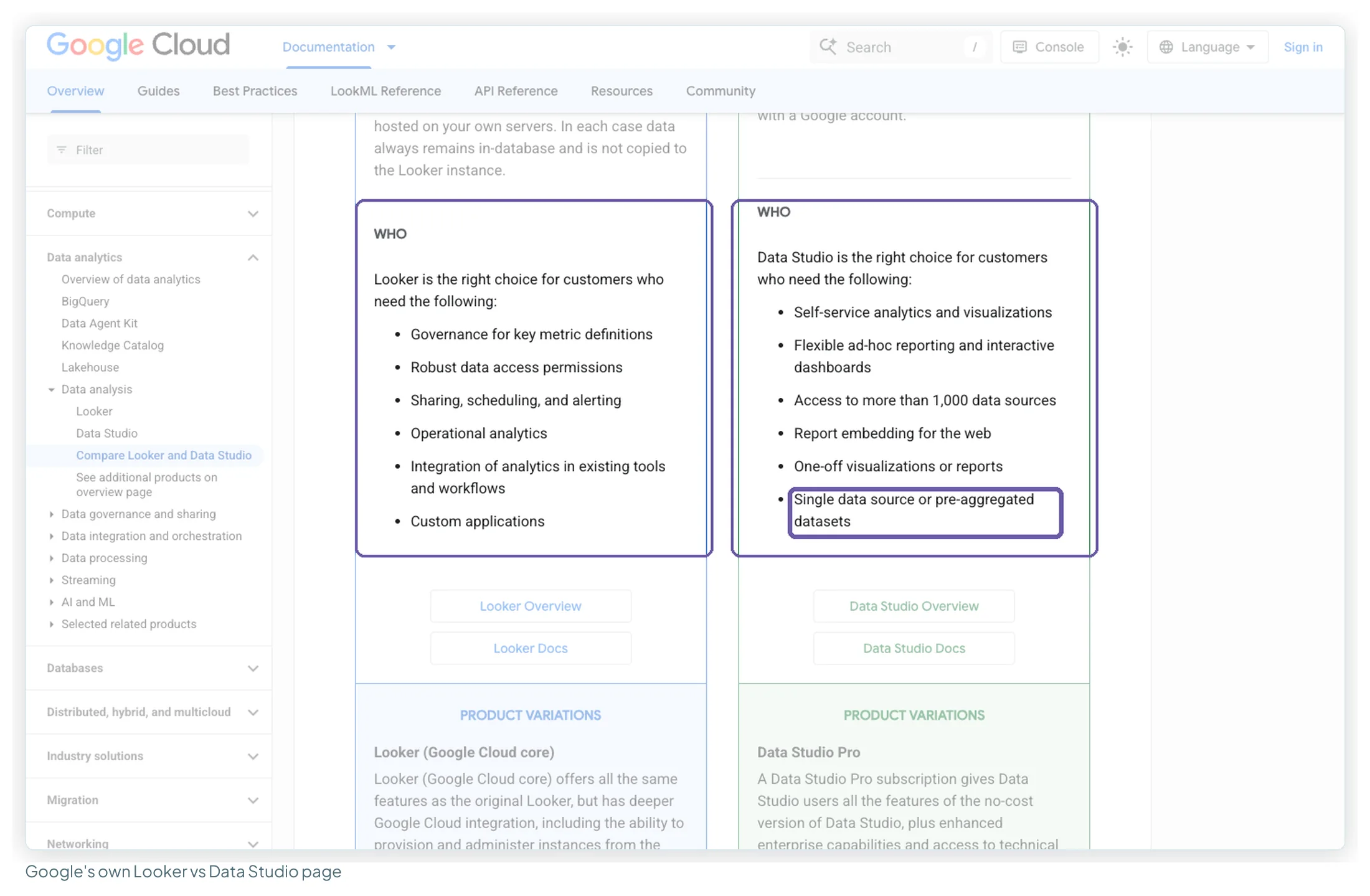The image size is (1370, 896).
Task: Open Knowledge Catalog sidebar link
Action: click(113, 345)
